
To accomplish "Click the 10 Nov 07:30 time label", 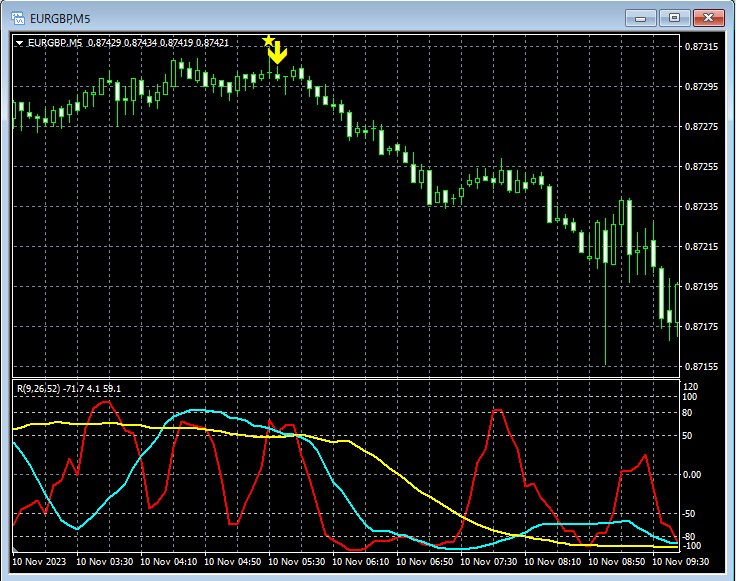I will coord(488,561).
